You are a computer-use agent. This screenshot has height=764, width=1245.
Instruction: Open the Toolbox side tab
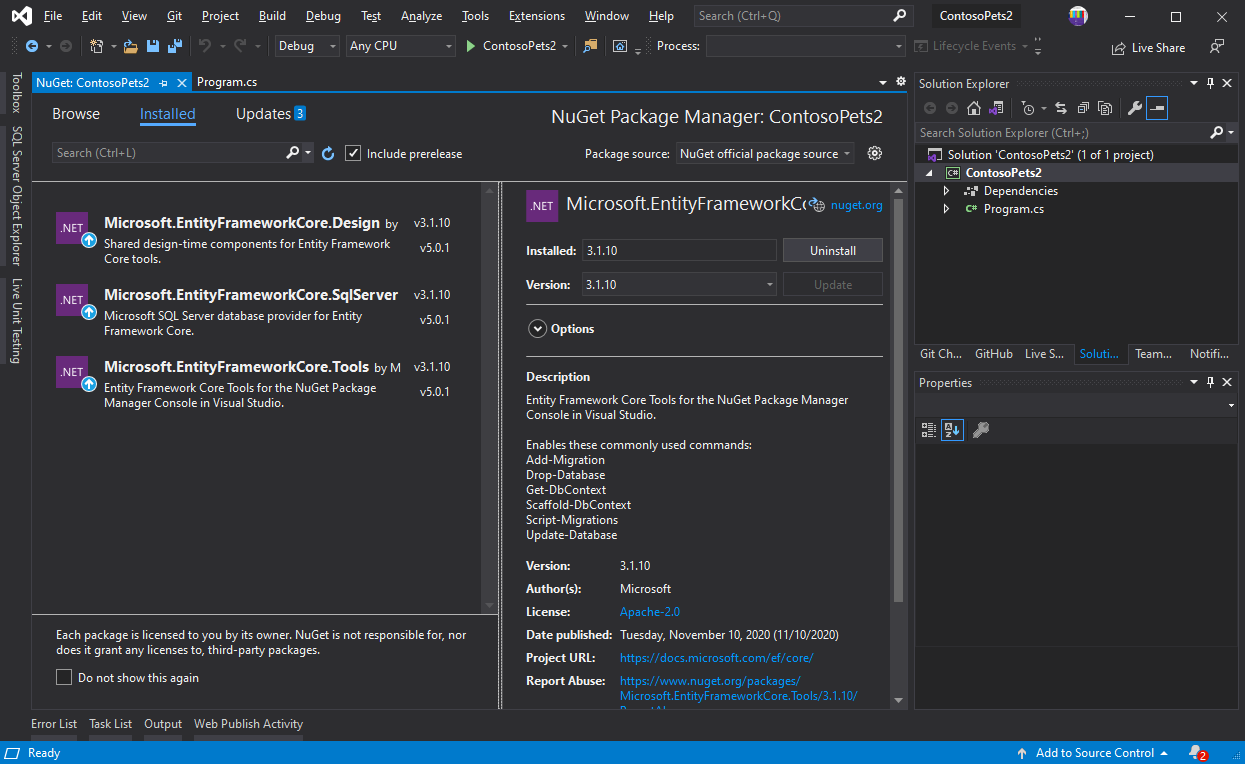pyautogui.click(x=16, y=93)
